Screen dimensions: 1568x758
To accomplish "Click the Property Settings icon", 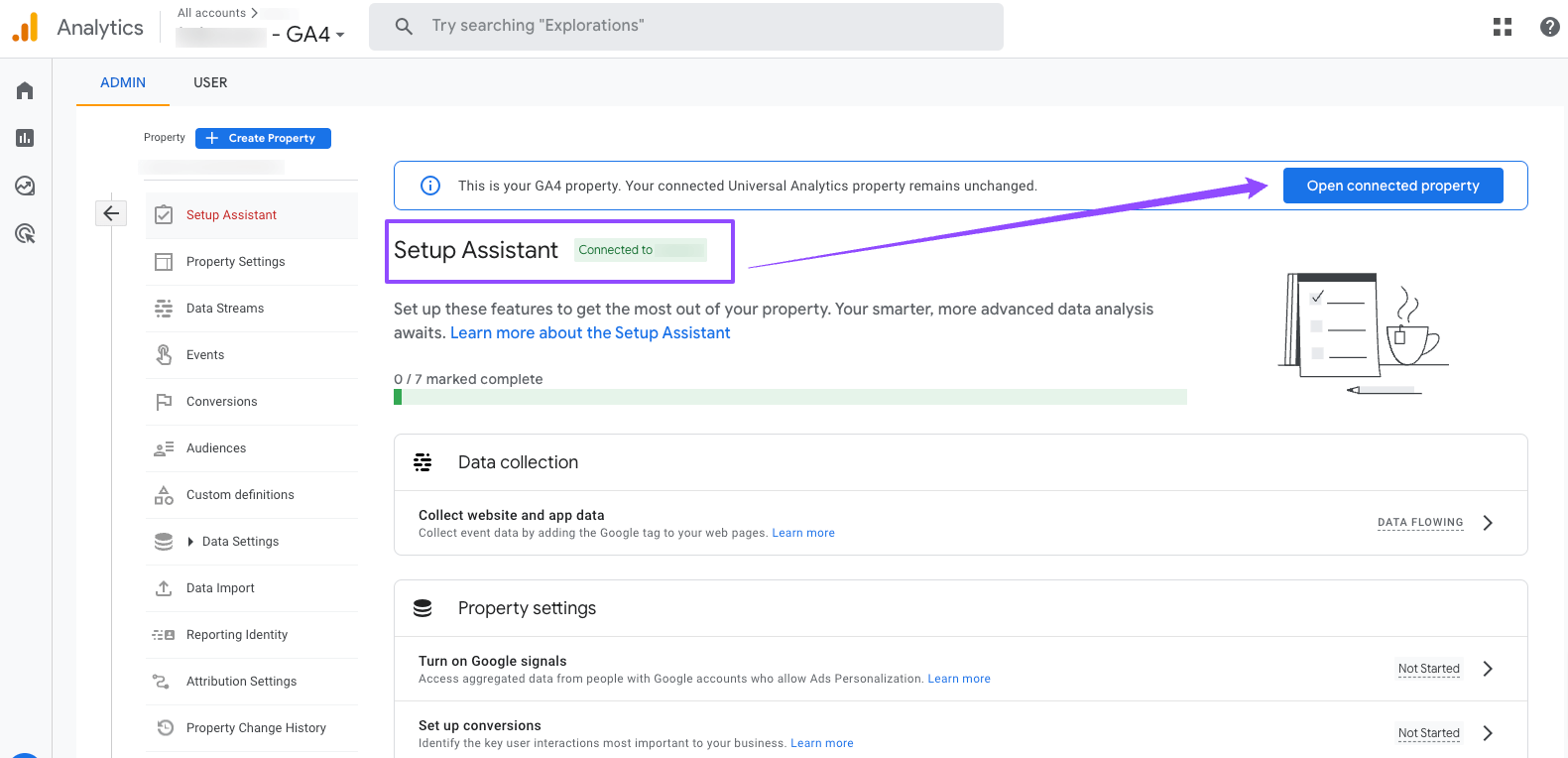I will pyautogui.click(x=164, y=262).
